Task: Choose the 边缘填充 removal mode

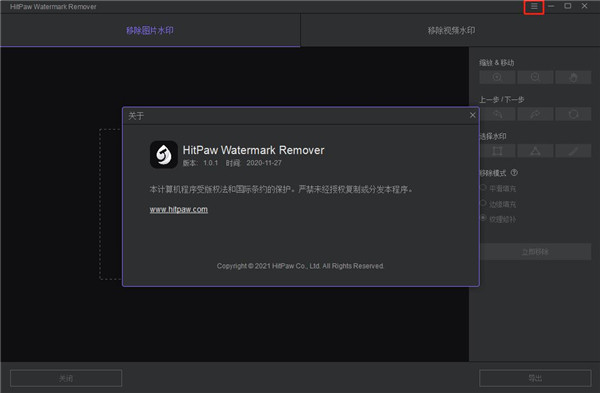Action: click(x=499, y=204)
